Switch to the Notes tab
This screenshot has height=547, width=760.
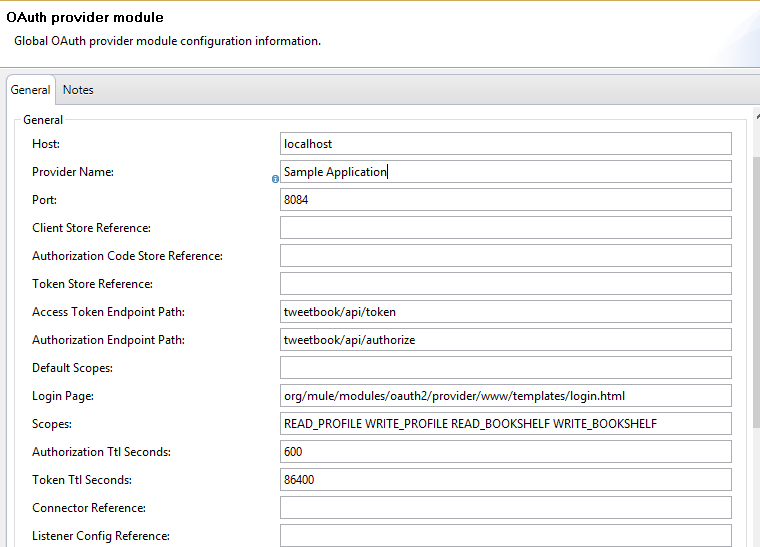[x=78, y=90]
